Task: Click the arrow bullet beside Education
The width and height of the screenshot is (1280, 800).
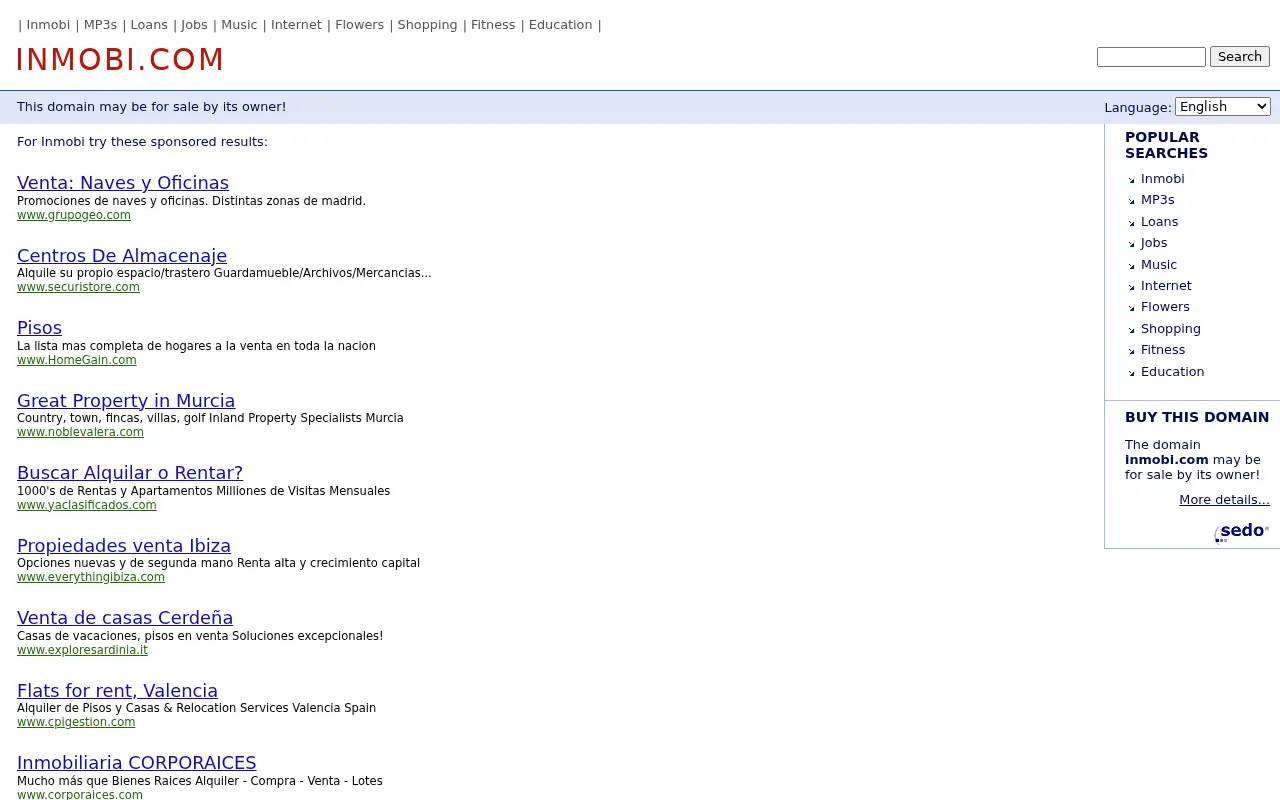Action: 1132,373
